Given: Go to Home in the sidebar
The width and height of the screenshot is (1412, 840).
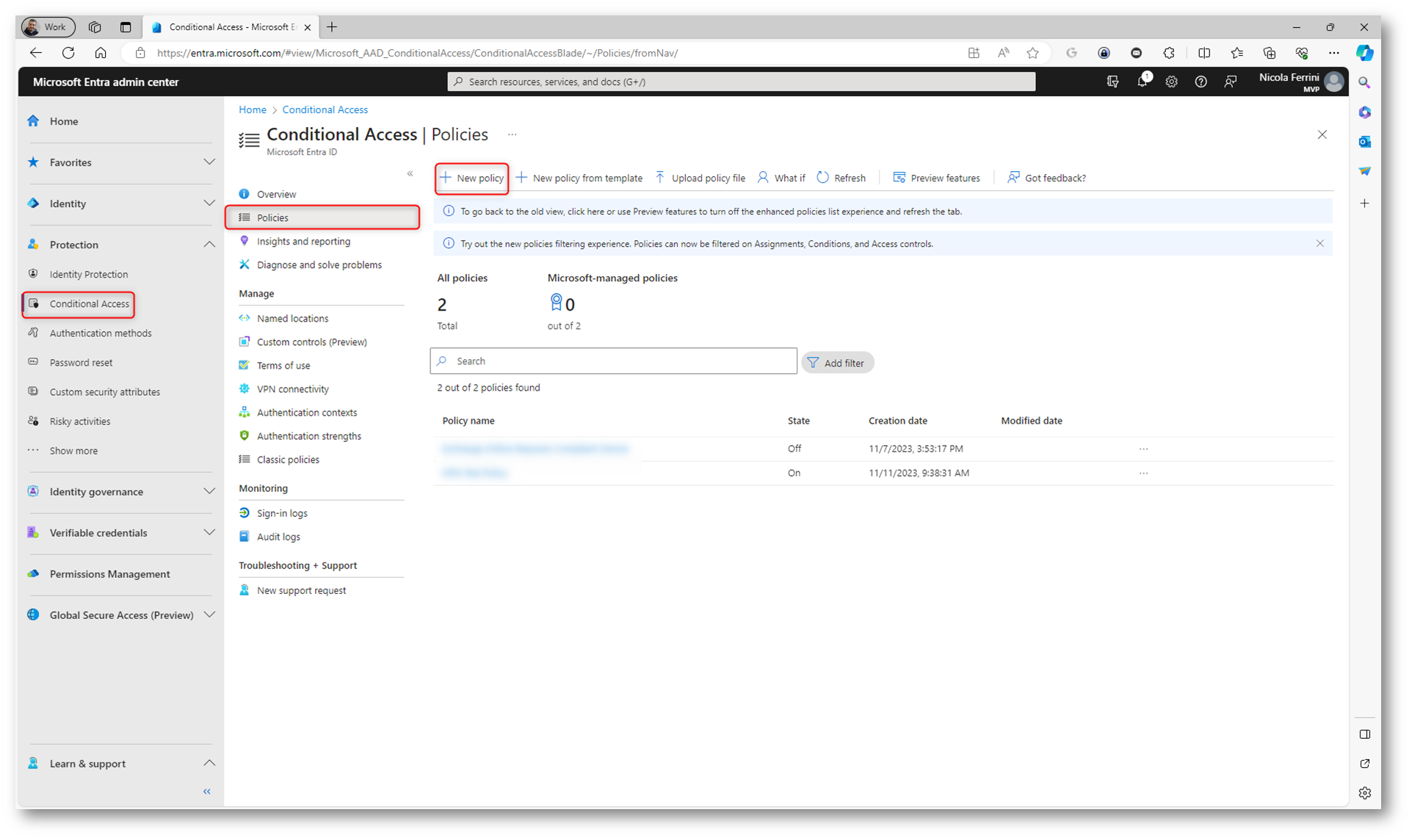Looking at the screenshot, I should pyautogui.click(x=64, y=121).
